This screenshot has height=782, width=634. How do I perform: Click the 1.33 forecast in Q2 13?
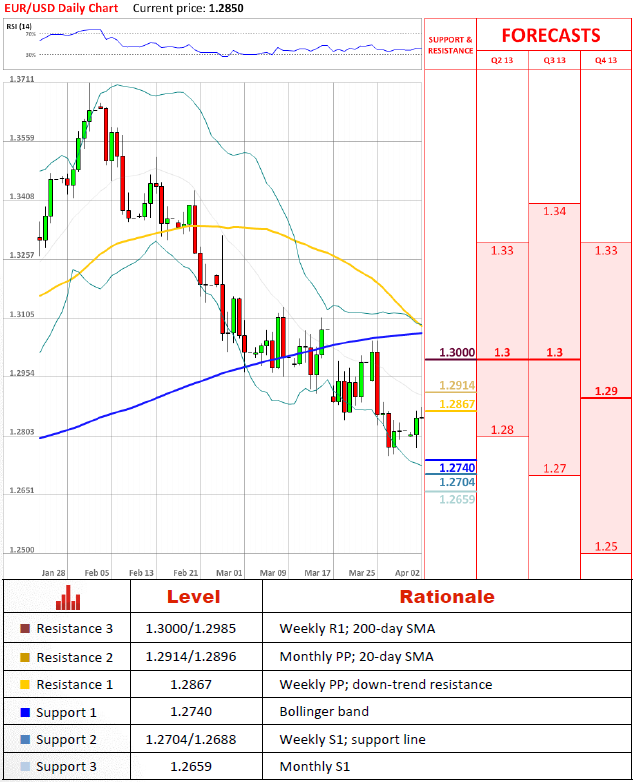click(x=502, y=250)
